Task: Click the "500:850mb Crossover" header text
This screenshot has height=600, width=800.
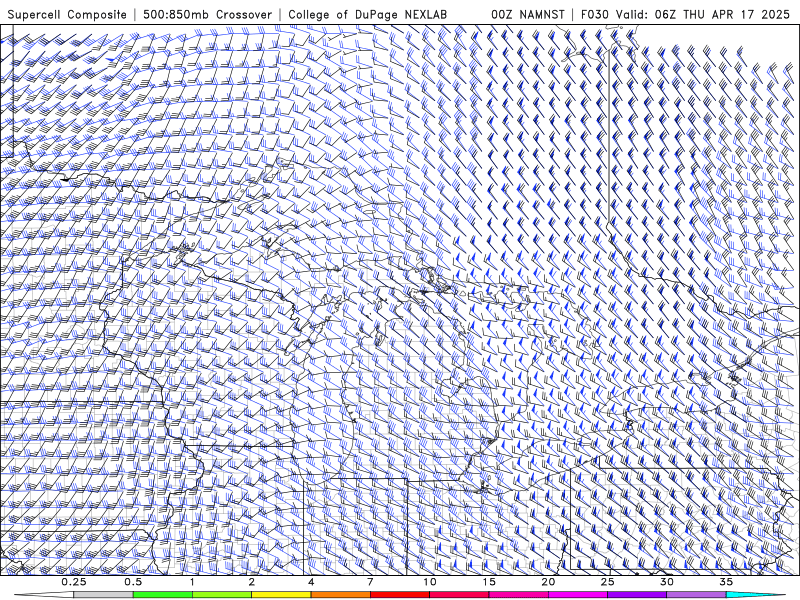Action: (208, 15)
